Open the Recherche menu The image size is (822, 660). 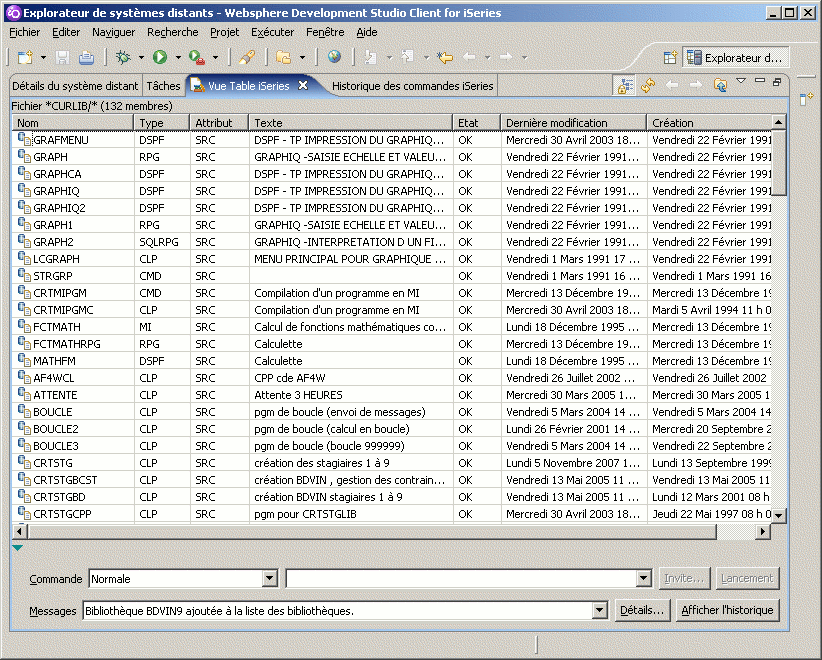(172, 32)
